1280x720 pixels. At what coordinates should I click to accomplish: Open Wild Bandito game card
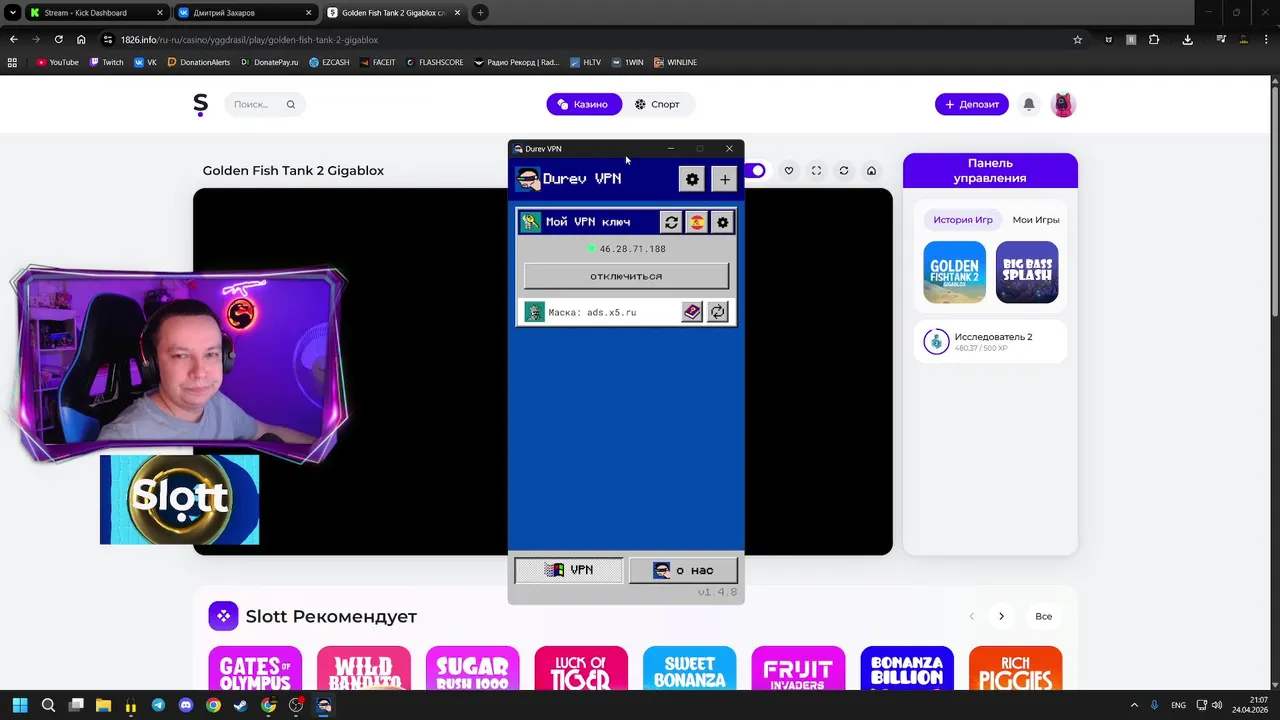point(364,668)
